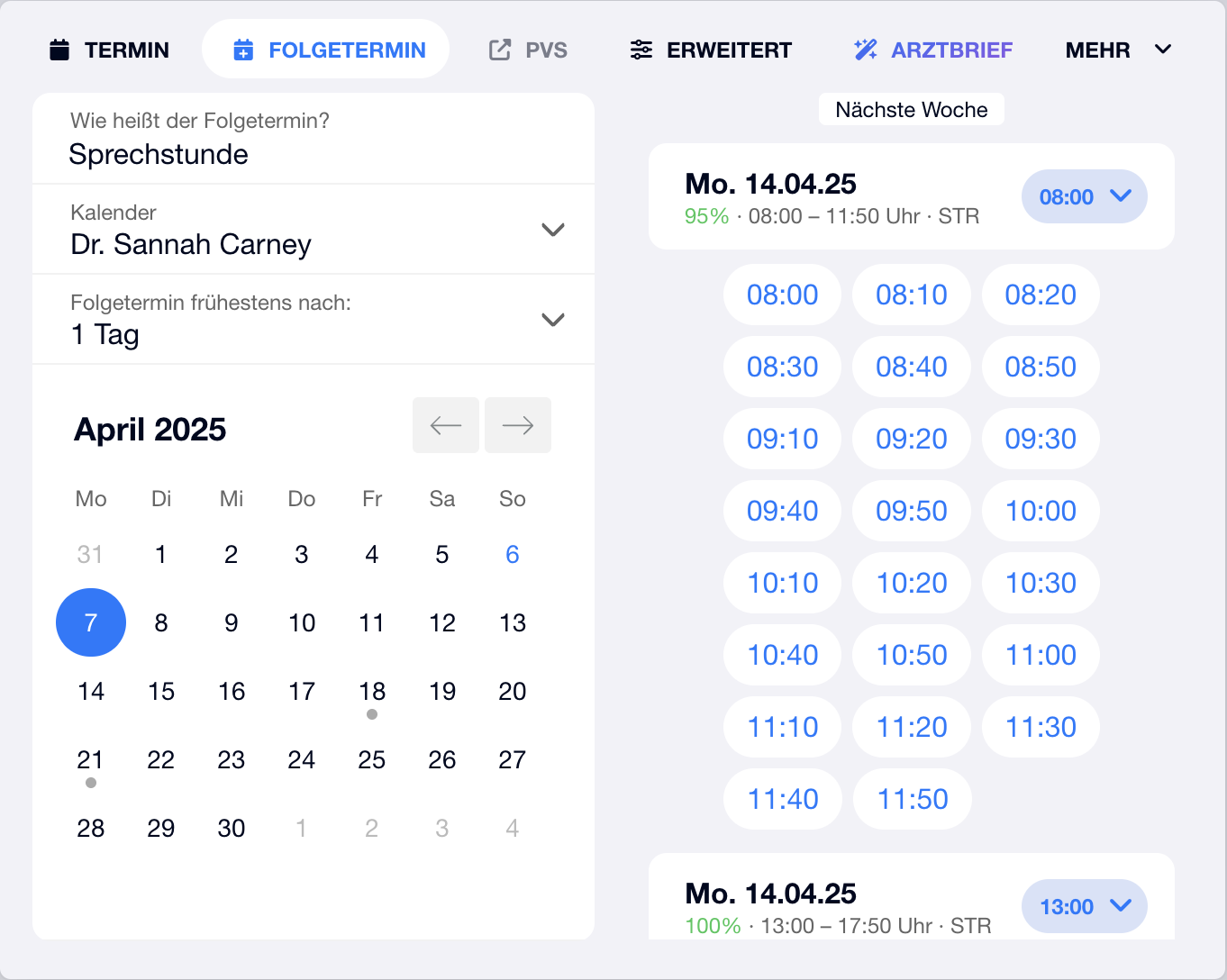Click the Arztbrief magic wand icon

[x=866, y=50]
